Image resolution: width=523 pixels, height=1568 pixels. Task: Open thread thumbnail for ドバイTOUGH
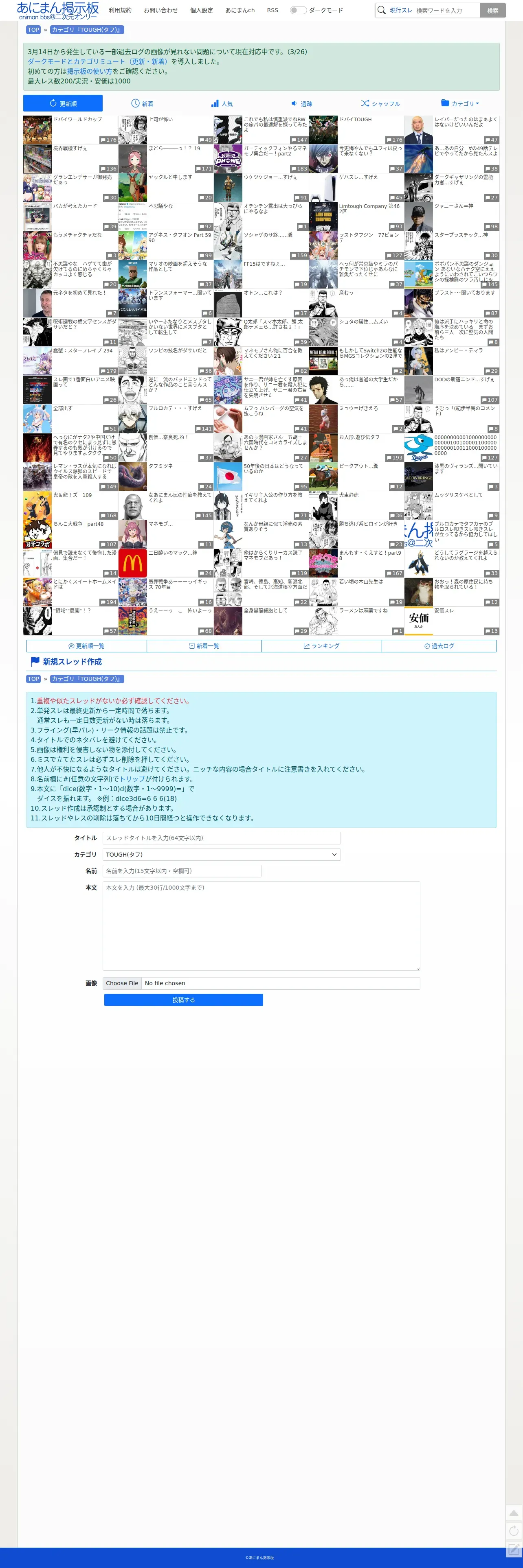pyautogui.click(x=323, y=130)
